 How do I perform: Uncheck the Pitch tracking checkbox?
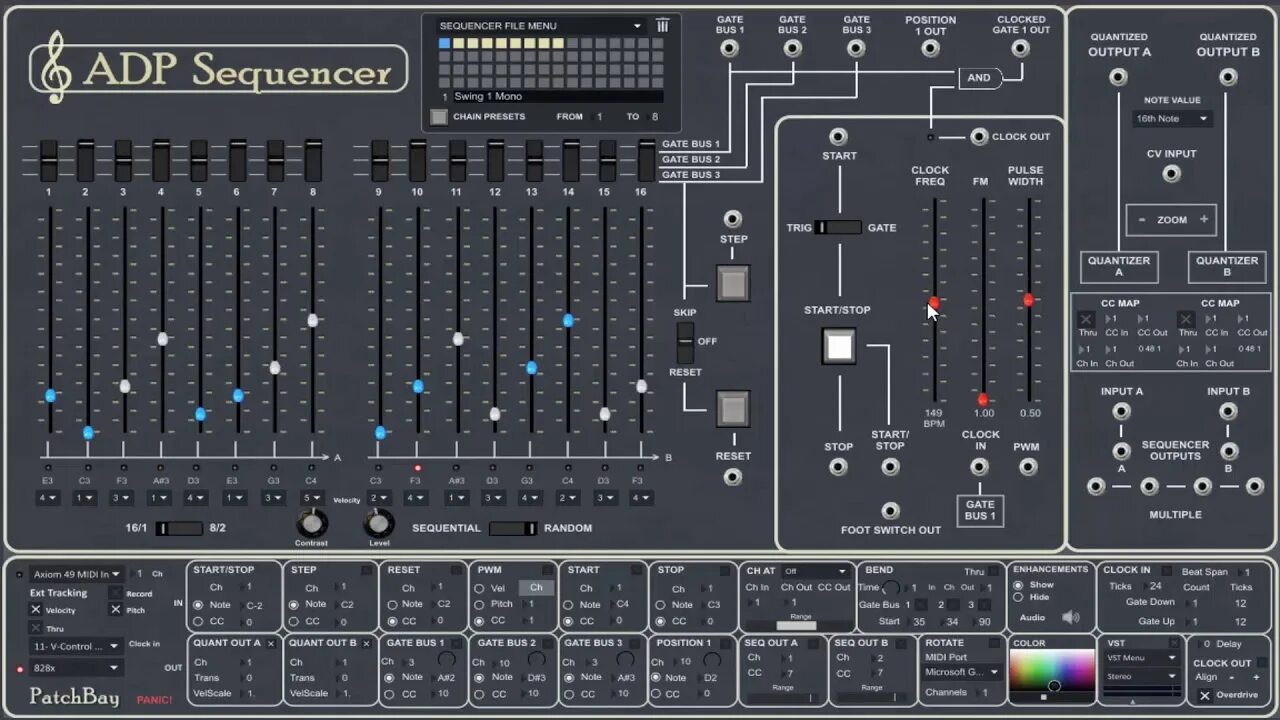coord(116,610)
